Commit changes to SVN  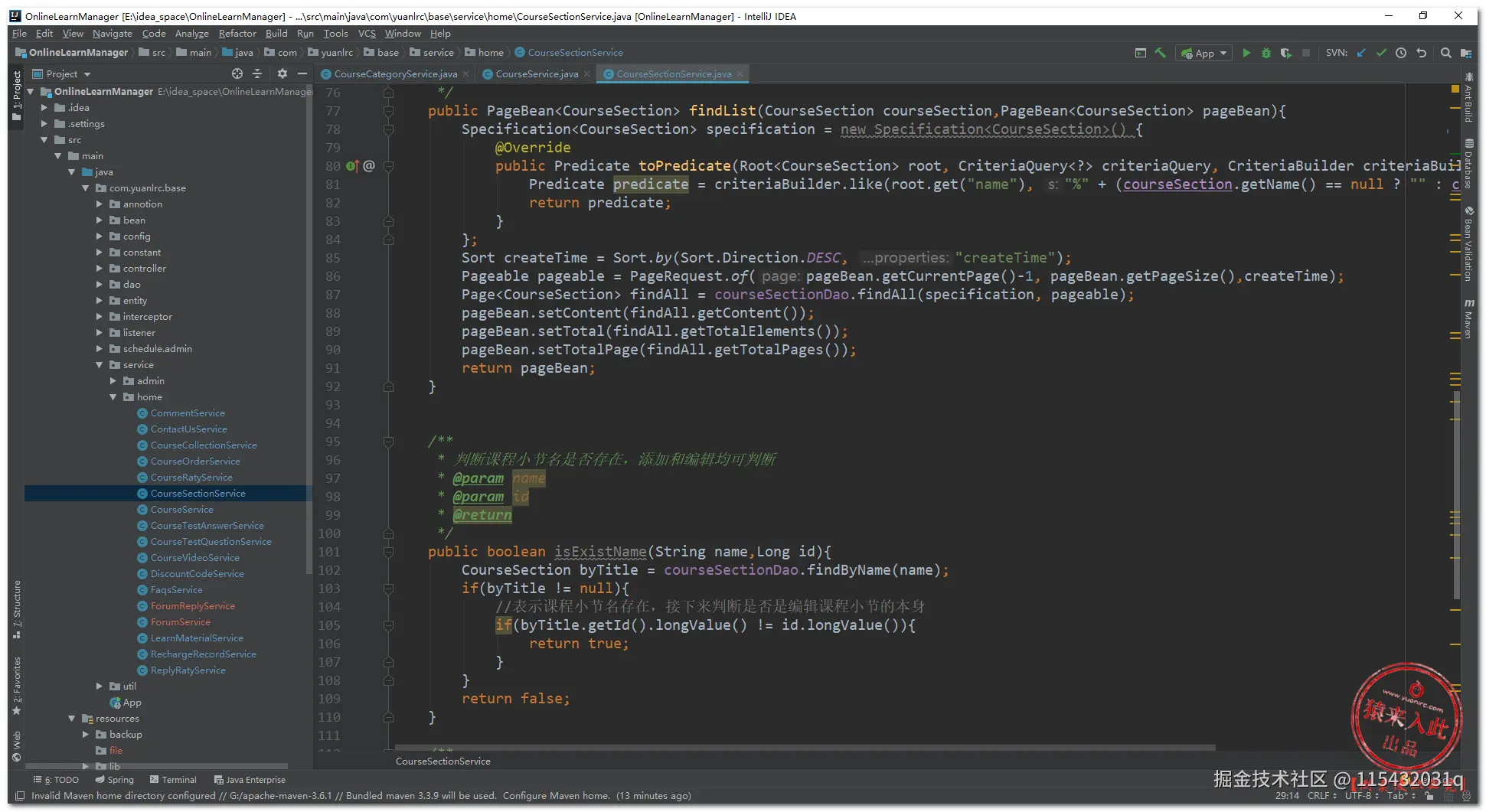click(1381, 53)
